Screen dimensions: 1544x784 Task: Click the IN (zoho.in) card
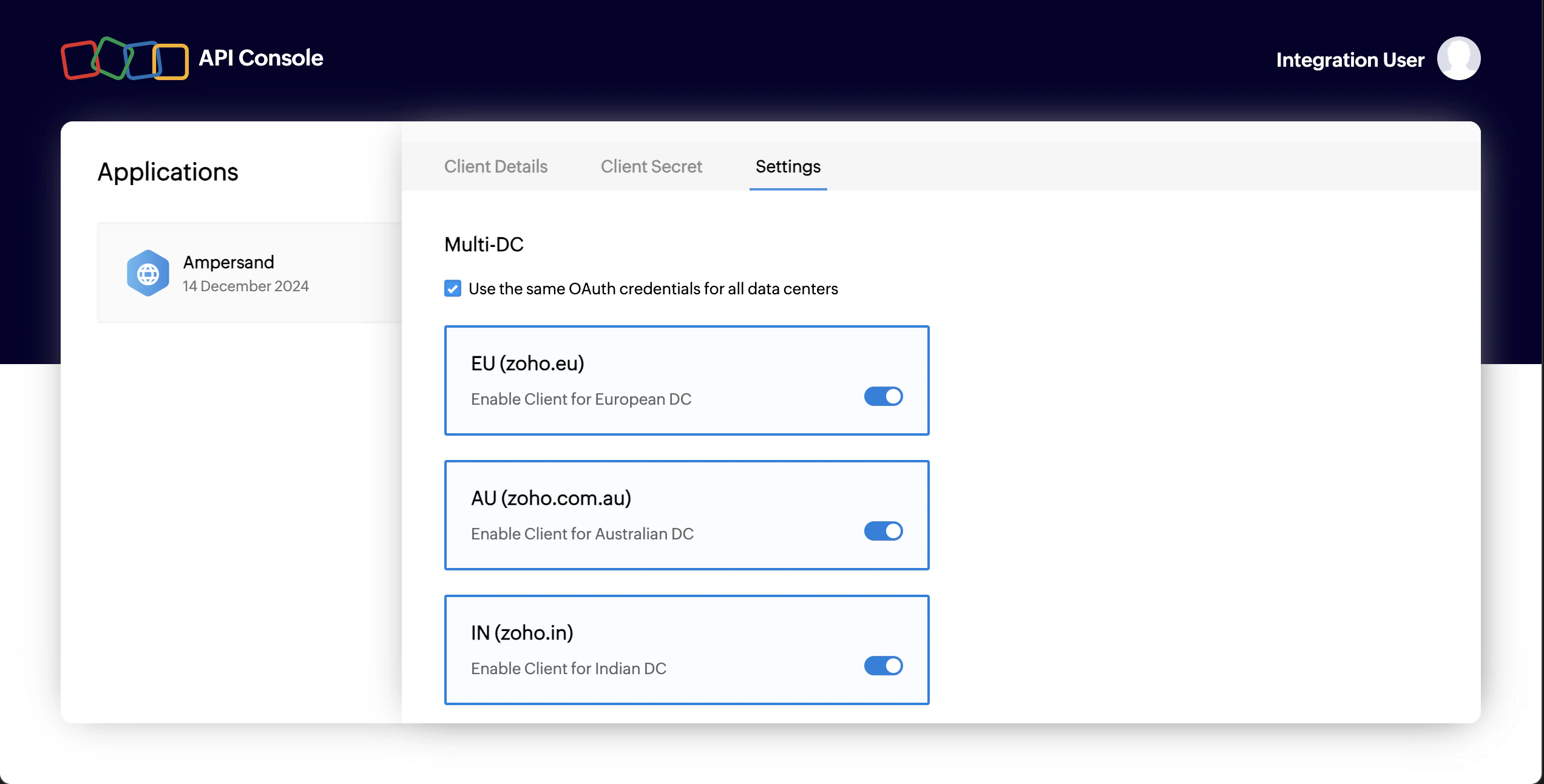686,650
